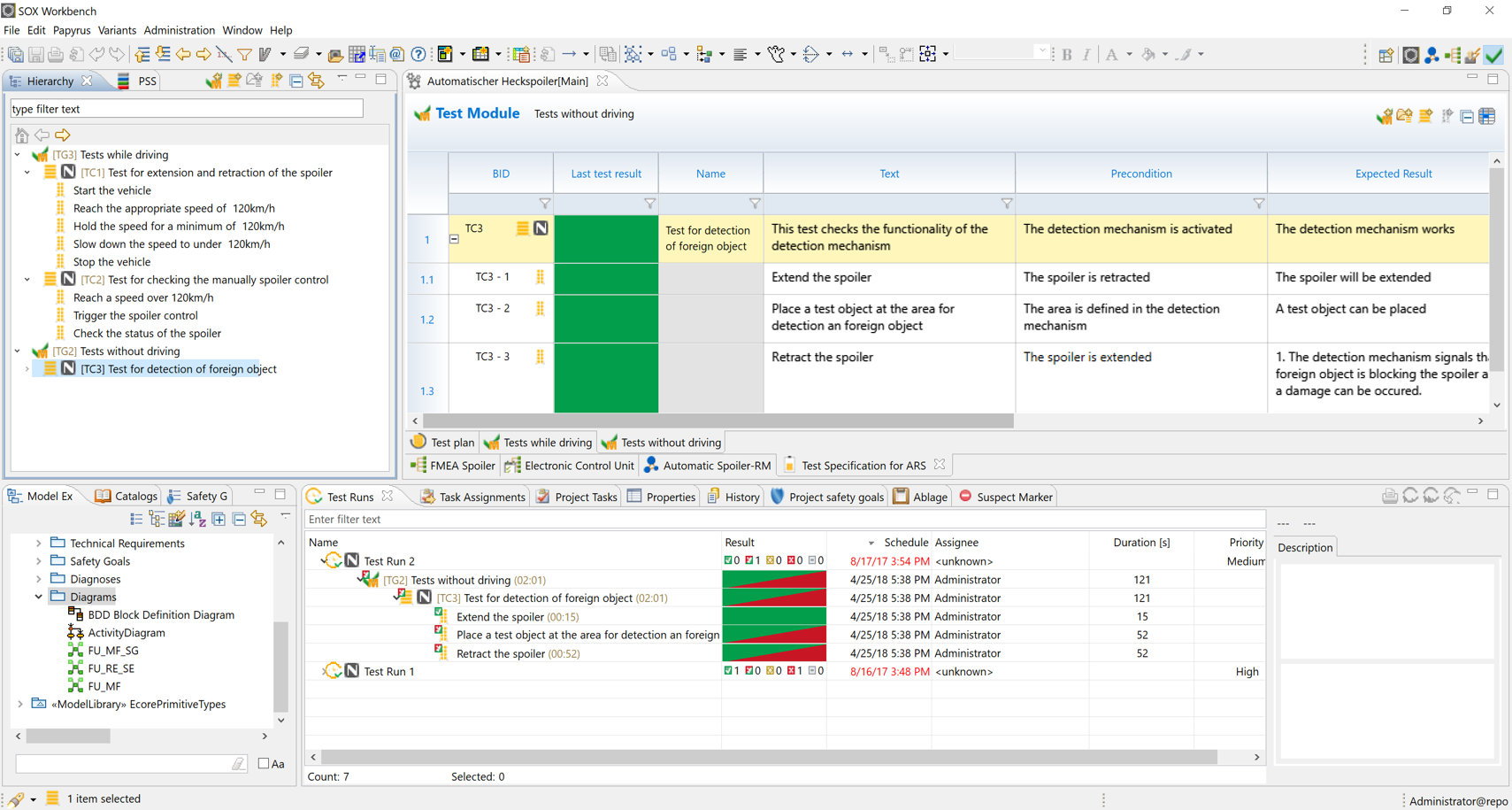Expand the Test Run 1 entry
The height and width of the screenshot is (810, 1512).
pyautogui.click(x=322, y=672)
